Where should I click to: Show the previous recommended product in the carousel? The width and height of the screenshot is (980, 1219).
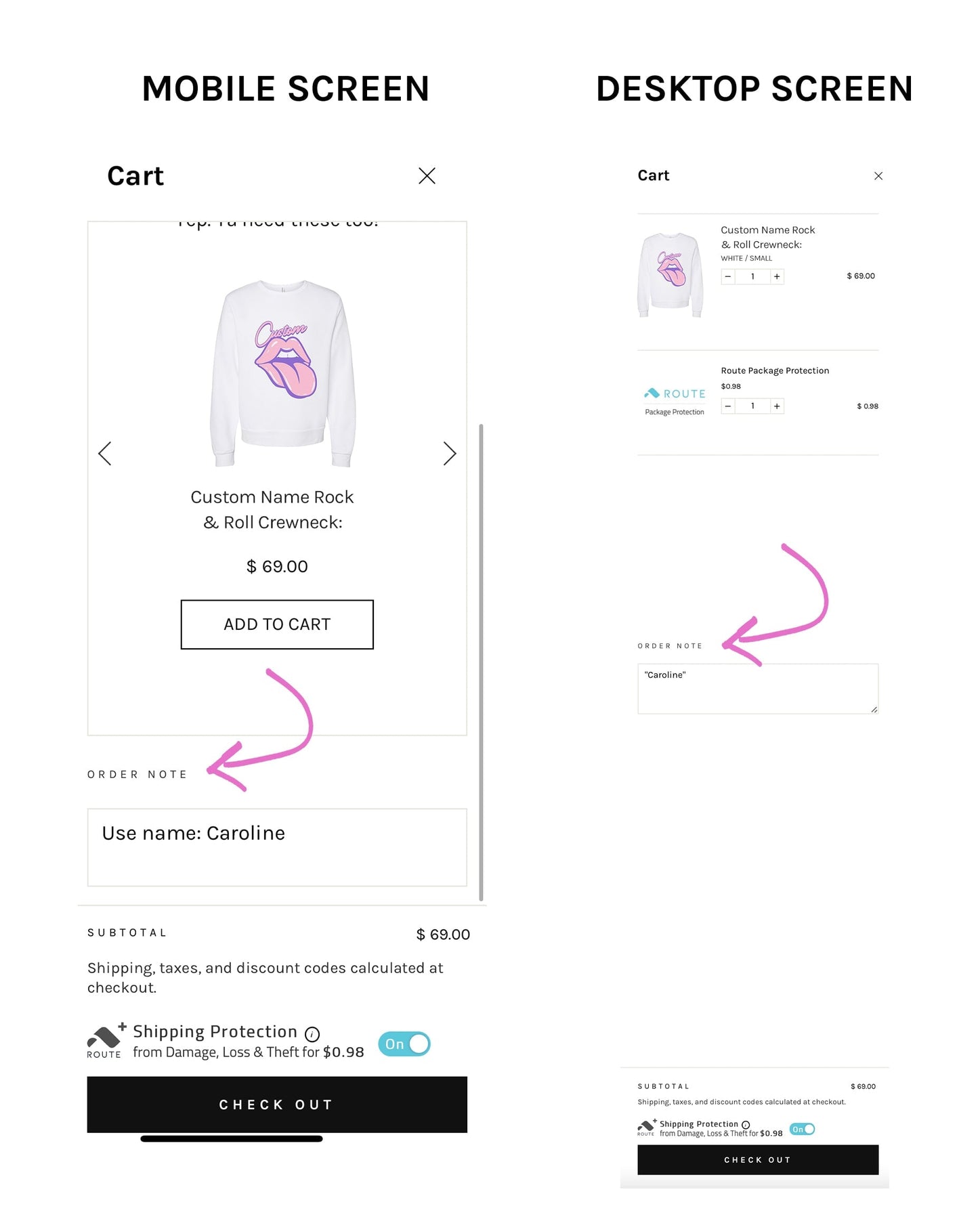(105, 453)
